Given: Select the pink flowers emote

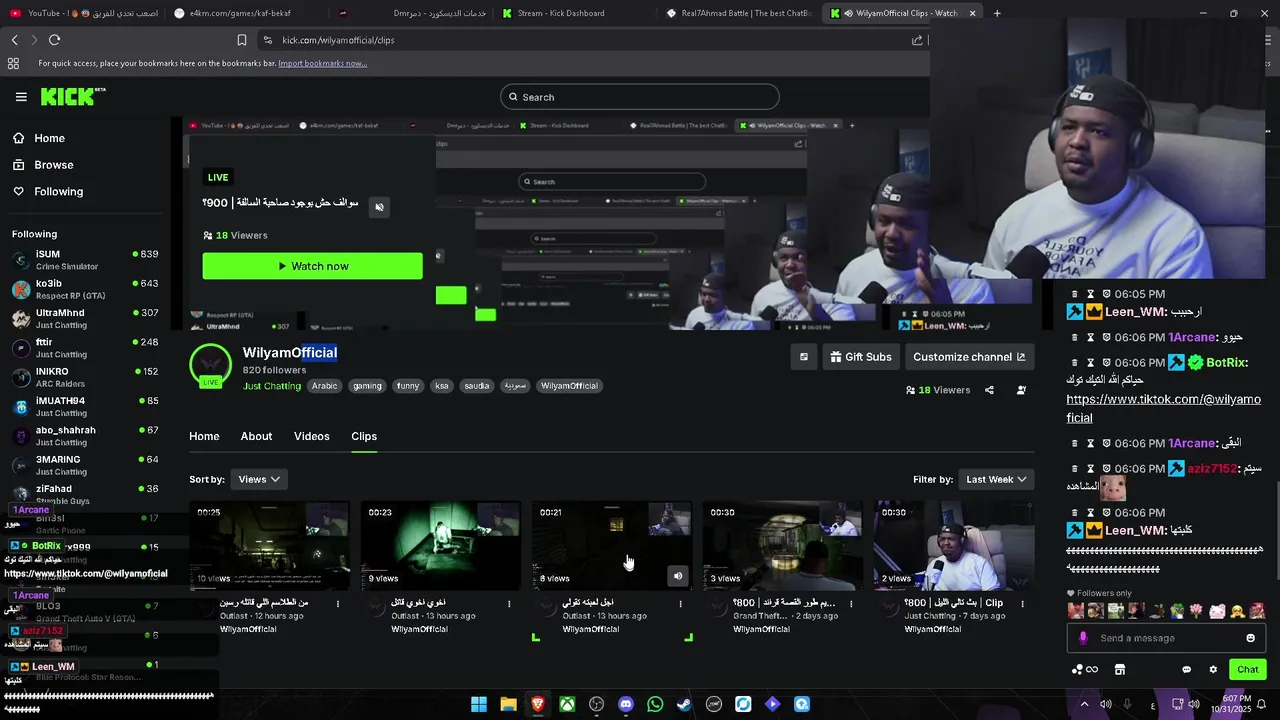Looking at the screenshot, I should click(x=1197, y=611).
